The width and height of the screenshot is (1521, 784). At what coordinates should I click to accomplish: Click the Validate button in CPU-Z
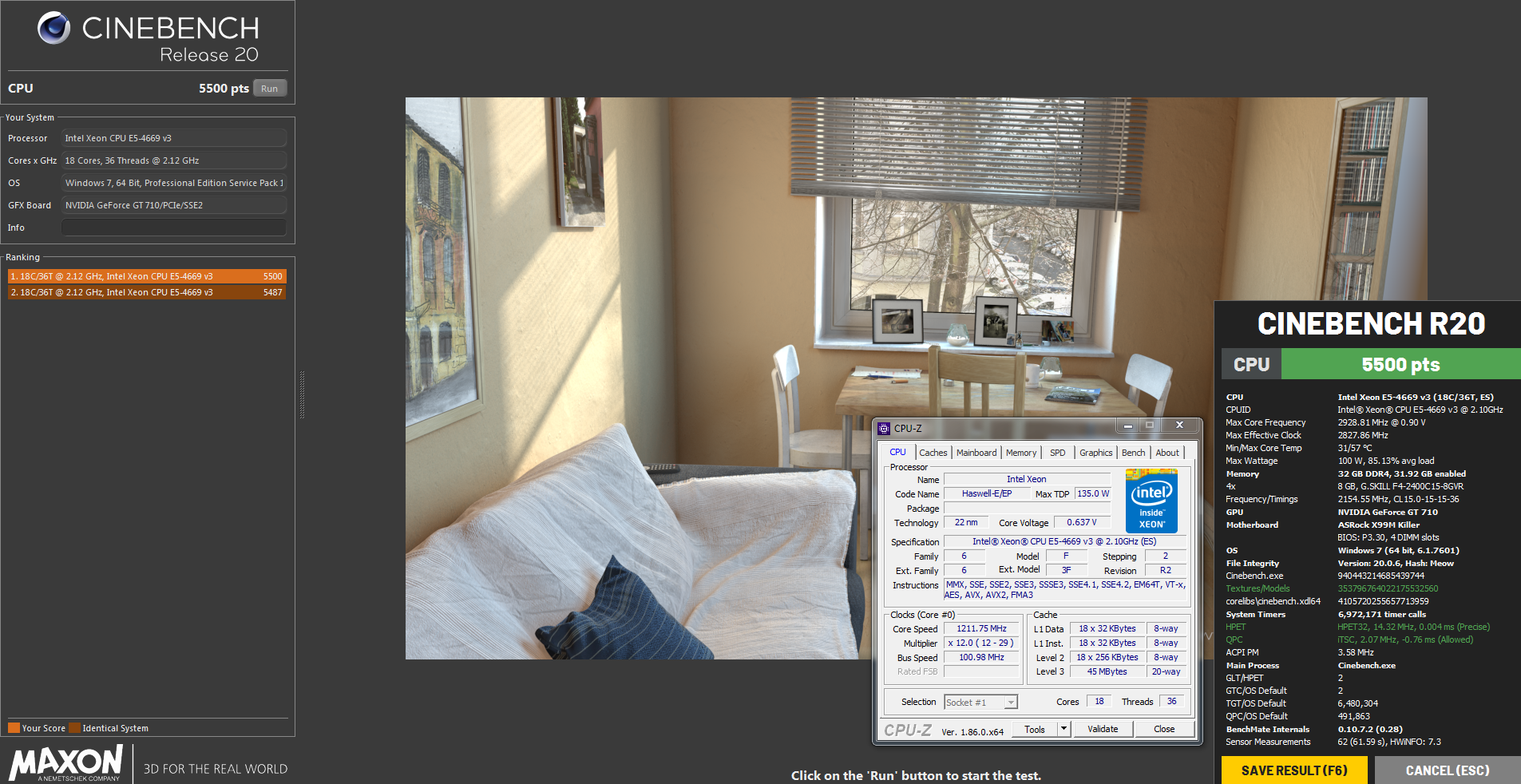tap(1103, 729)
